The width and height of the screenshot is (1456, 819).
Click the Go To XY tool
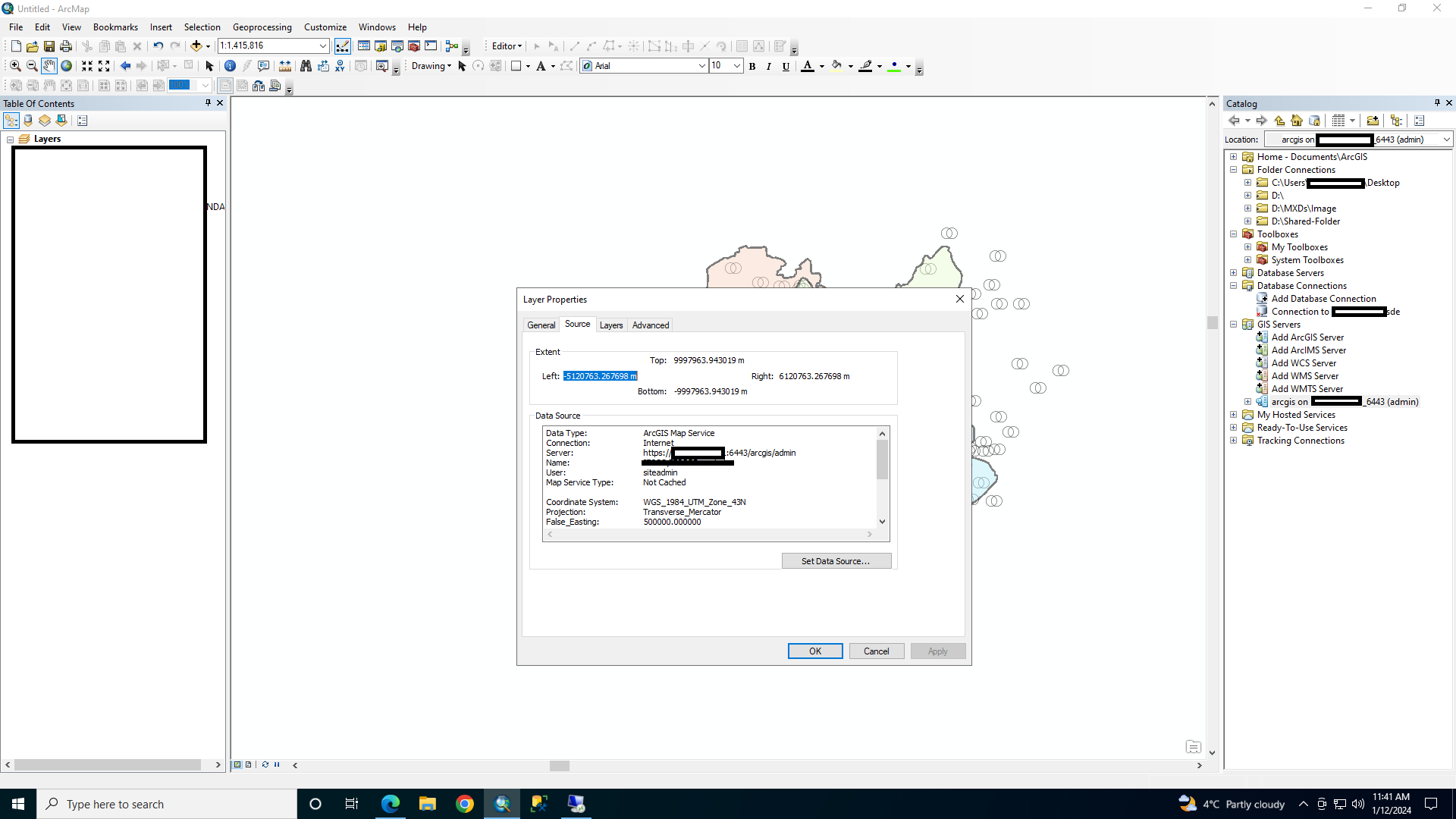[x=340, y=66]
